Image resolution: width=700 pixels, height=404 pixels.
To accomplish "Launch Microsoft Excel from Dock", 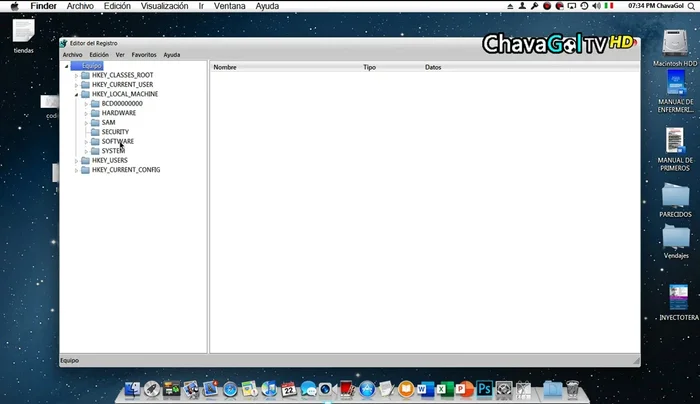I will (x=445, y=389).
